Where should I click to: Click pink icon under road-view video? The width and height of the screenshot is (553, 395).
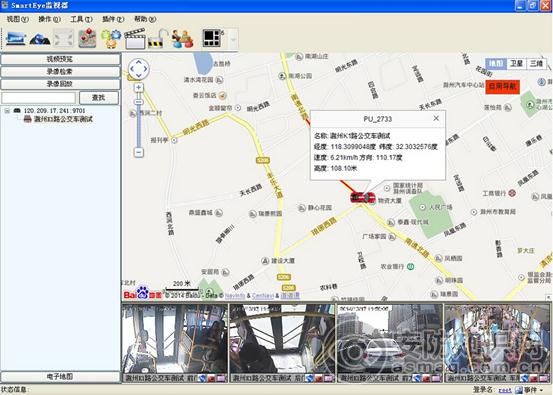coord(436,378)
